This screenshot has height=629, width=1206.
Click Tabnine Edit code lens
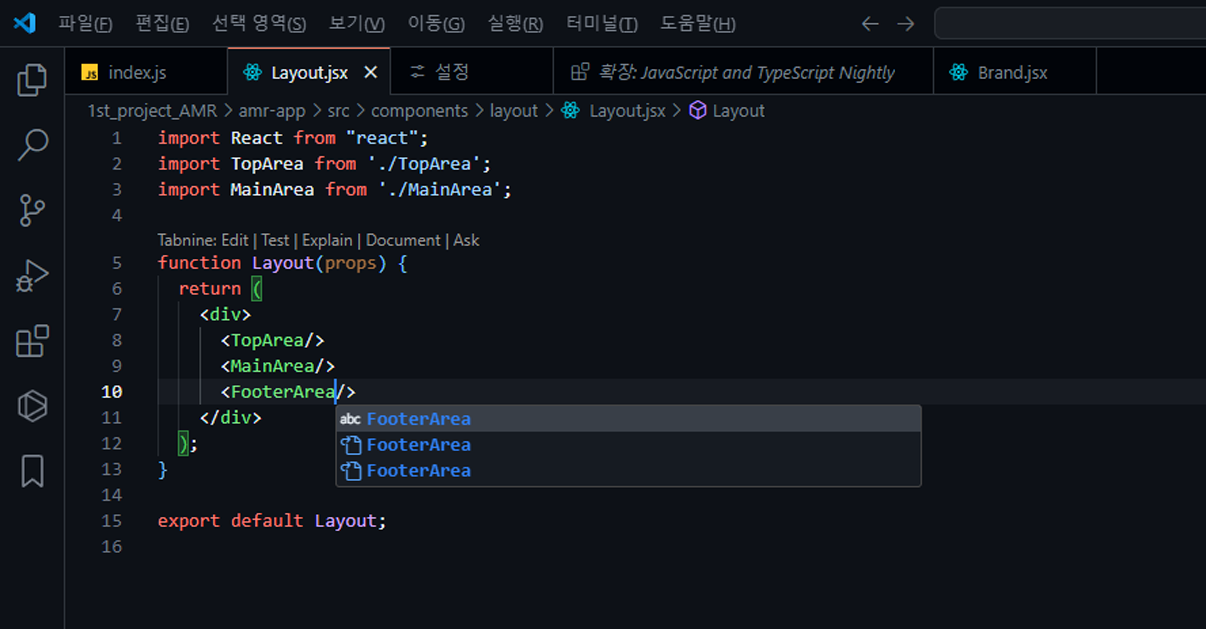234,240
